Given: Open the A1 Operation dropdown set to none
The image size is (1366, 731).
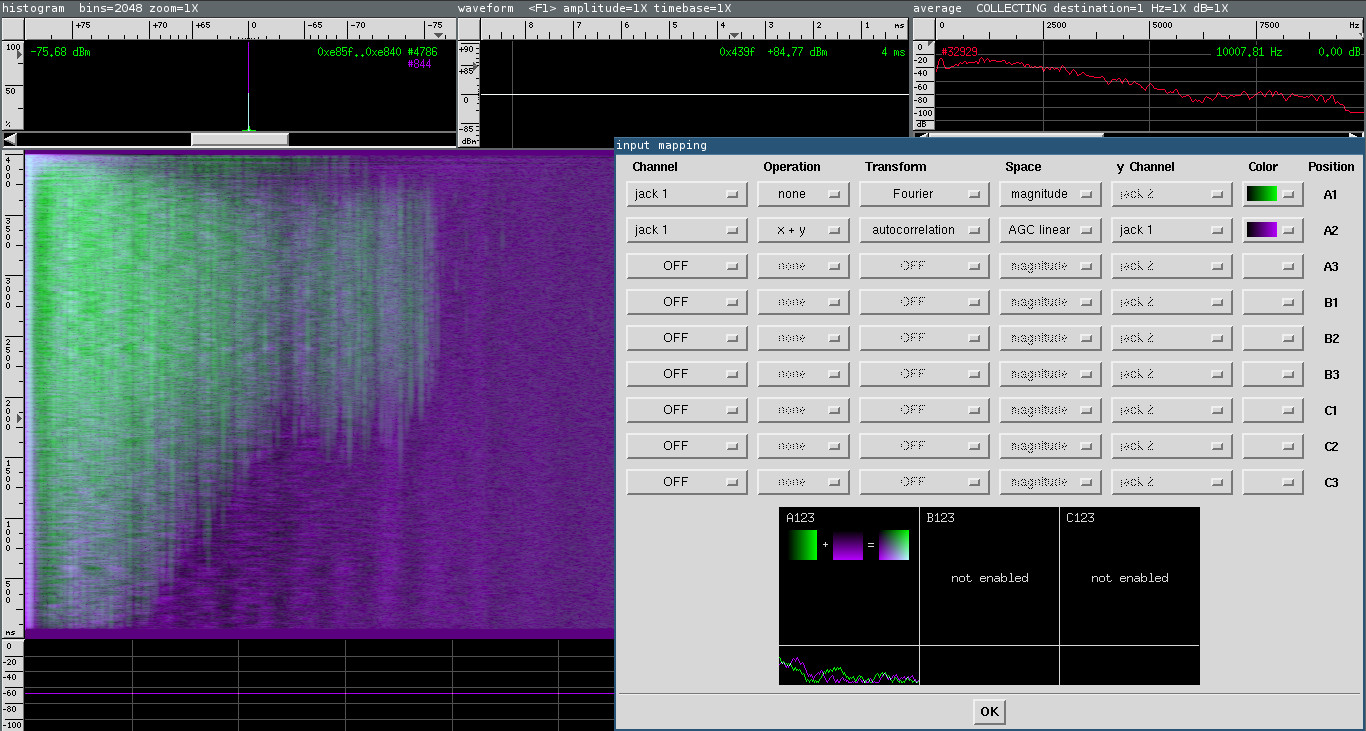Looking at the screenshot, I should 803,194.
